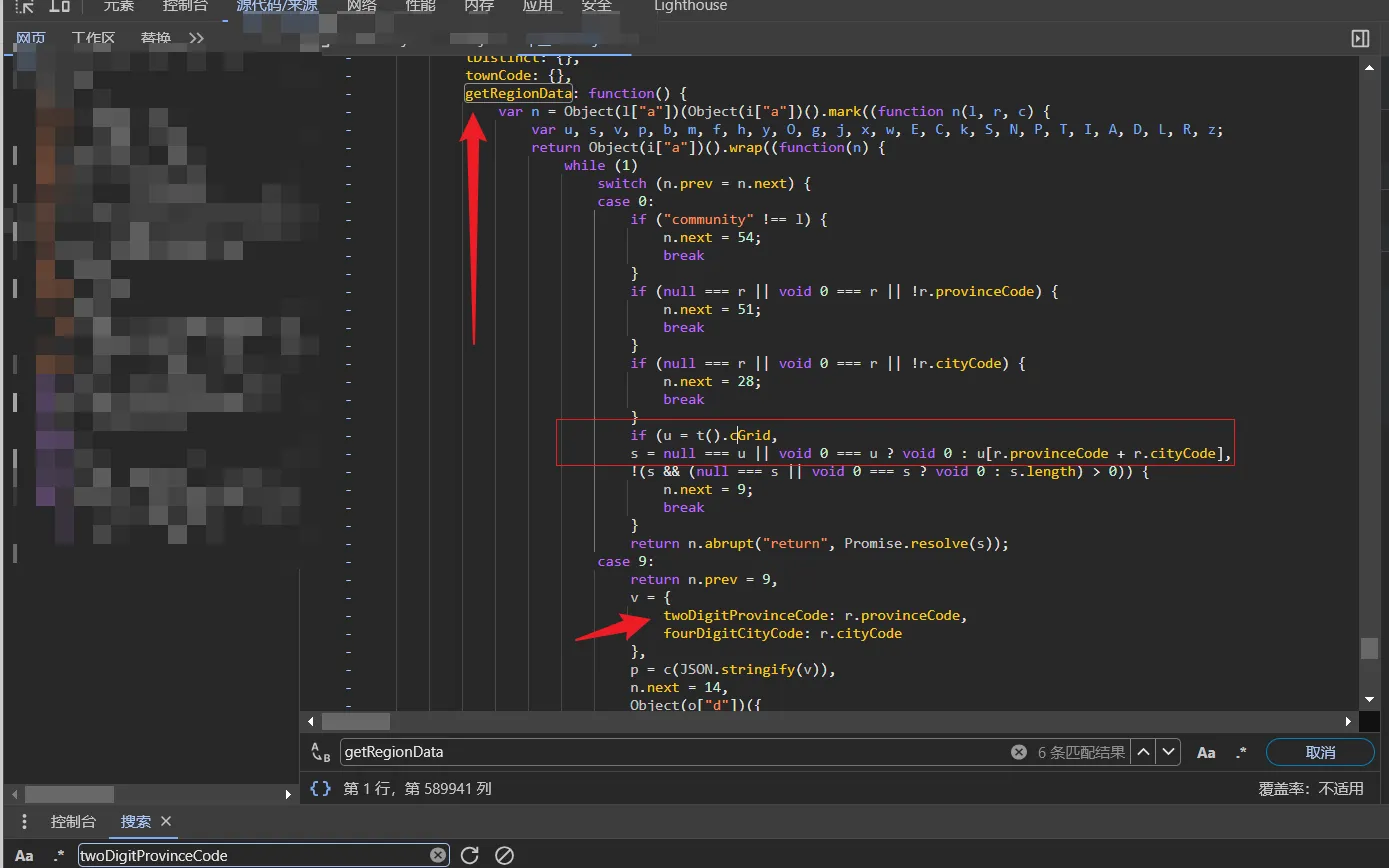
Task: Toggle the sidebar panel icon at top right
Action: tap(1359, 38)
